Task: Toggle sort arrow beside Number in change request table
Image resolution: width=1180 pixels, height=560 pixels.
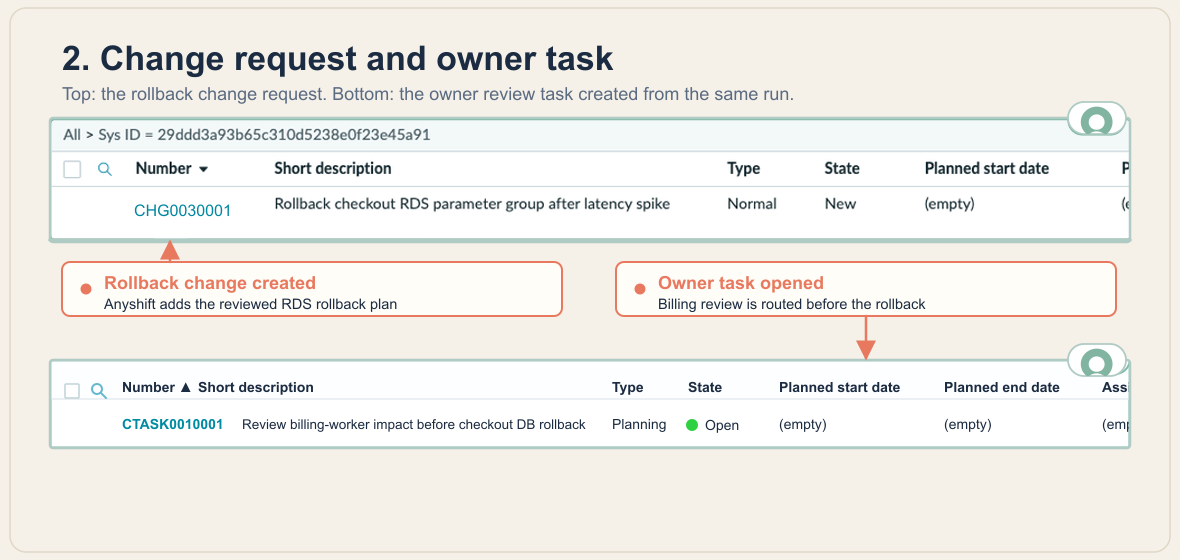Action: pyautogui.click(x=203, y=169)
